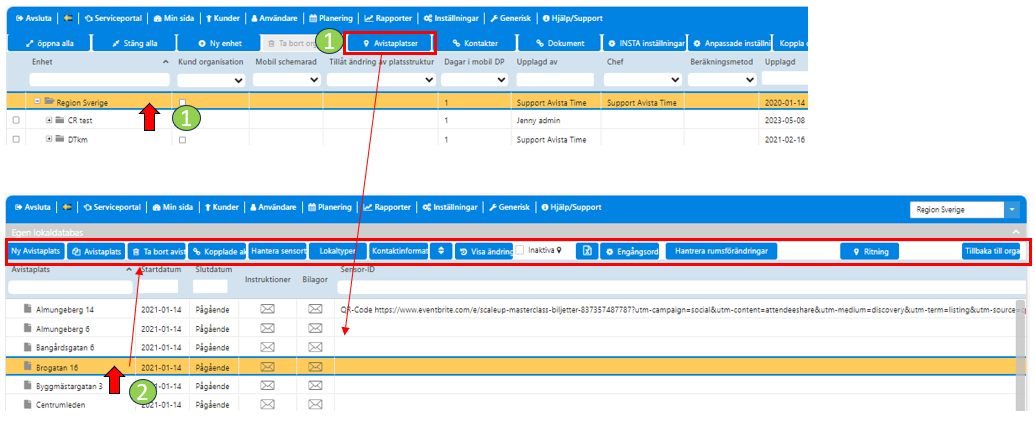Open Planering menu in organisation view

pyautogui.click(x=331, y=19)
